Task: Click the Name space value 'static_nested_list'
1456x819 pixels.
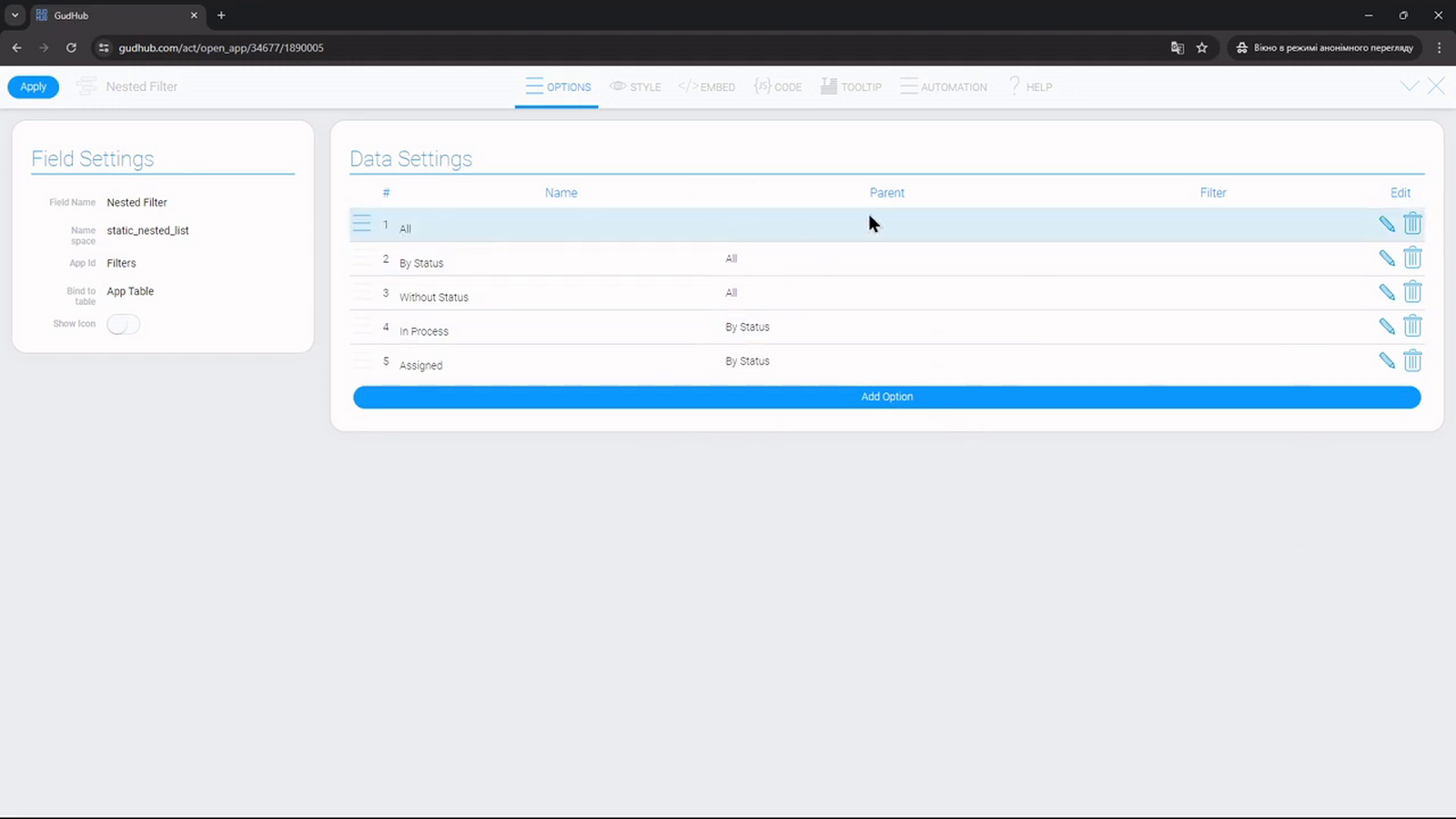Action: (148, 231)
